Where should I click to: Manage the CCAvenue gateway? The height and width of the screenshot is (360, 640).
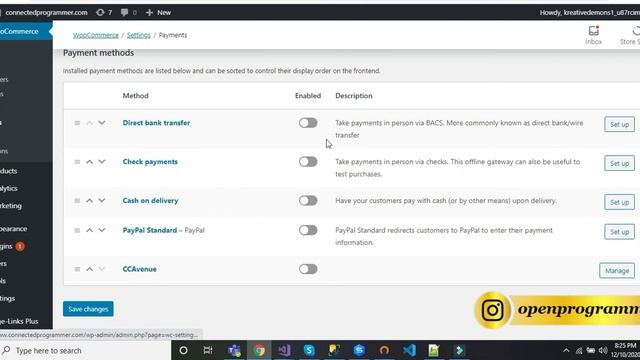617,271
